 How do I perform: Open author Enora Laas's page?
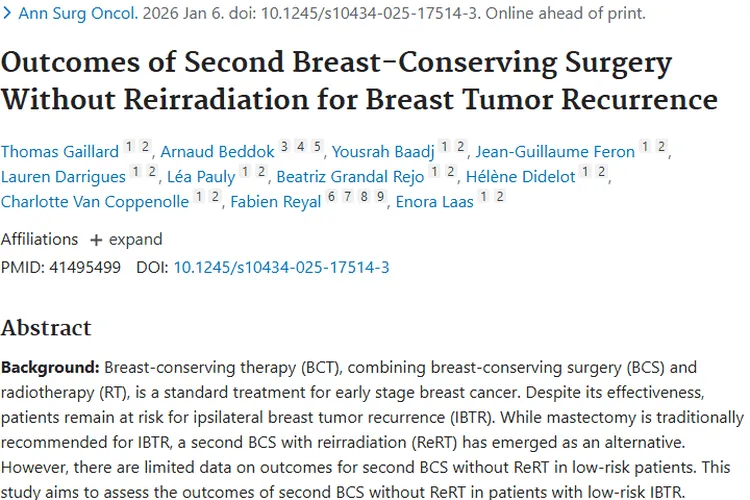[x=434, y=202]
